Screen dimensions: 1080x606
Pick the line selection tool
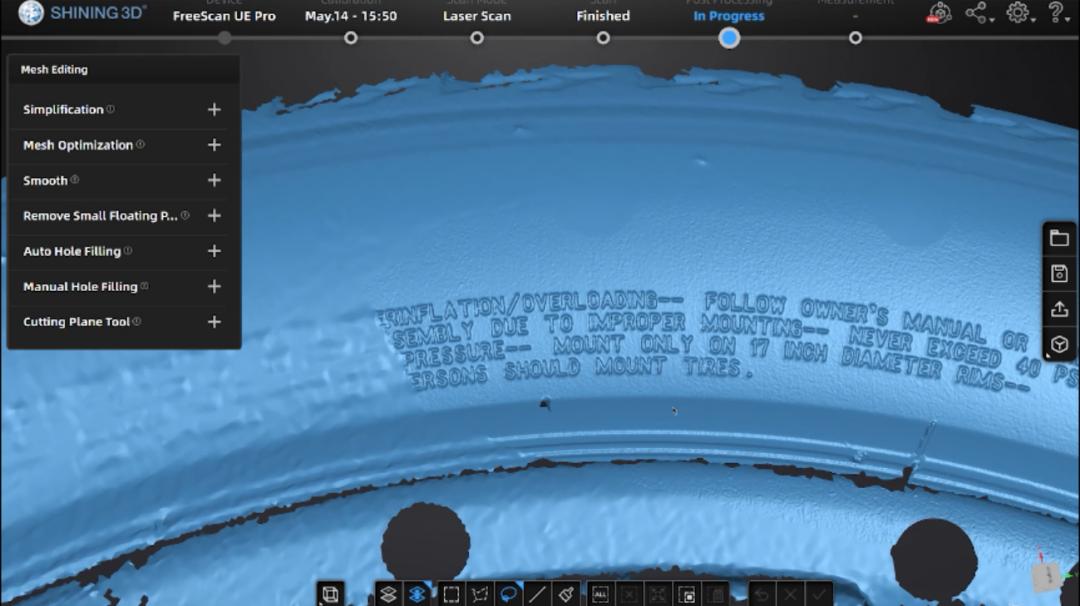[537, 594]
